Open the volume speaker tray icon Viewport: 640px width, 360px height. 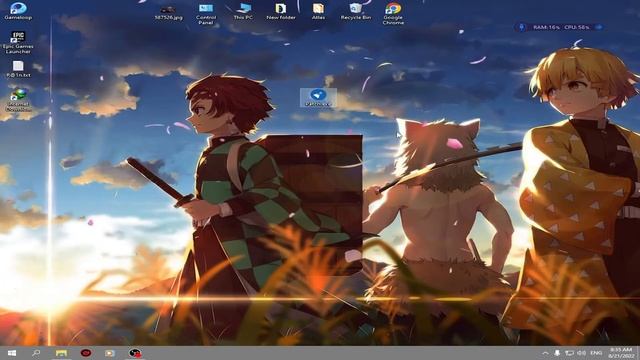582,353
